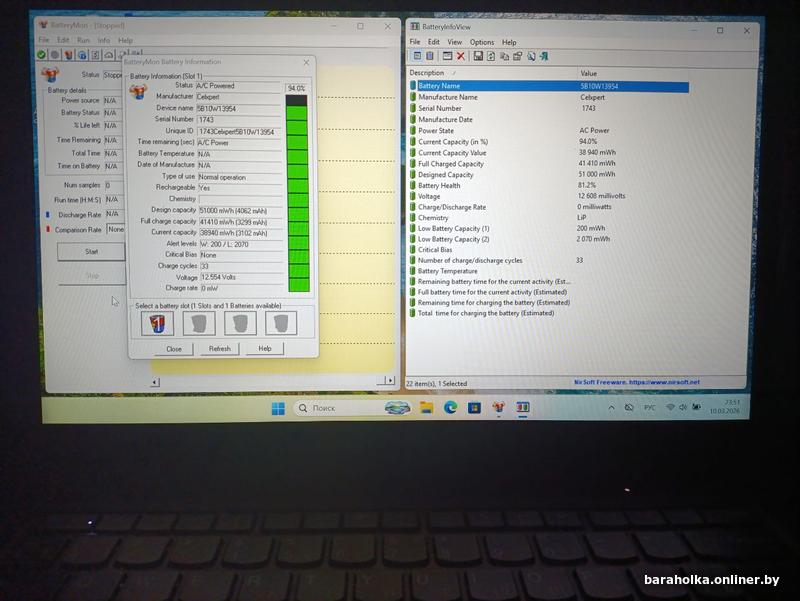The height and width of the screenshot is (601, 800).
Task: Select the Serial Number row
Action: point(549,108)
